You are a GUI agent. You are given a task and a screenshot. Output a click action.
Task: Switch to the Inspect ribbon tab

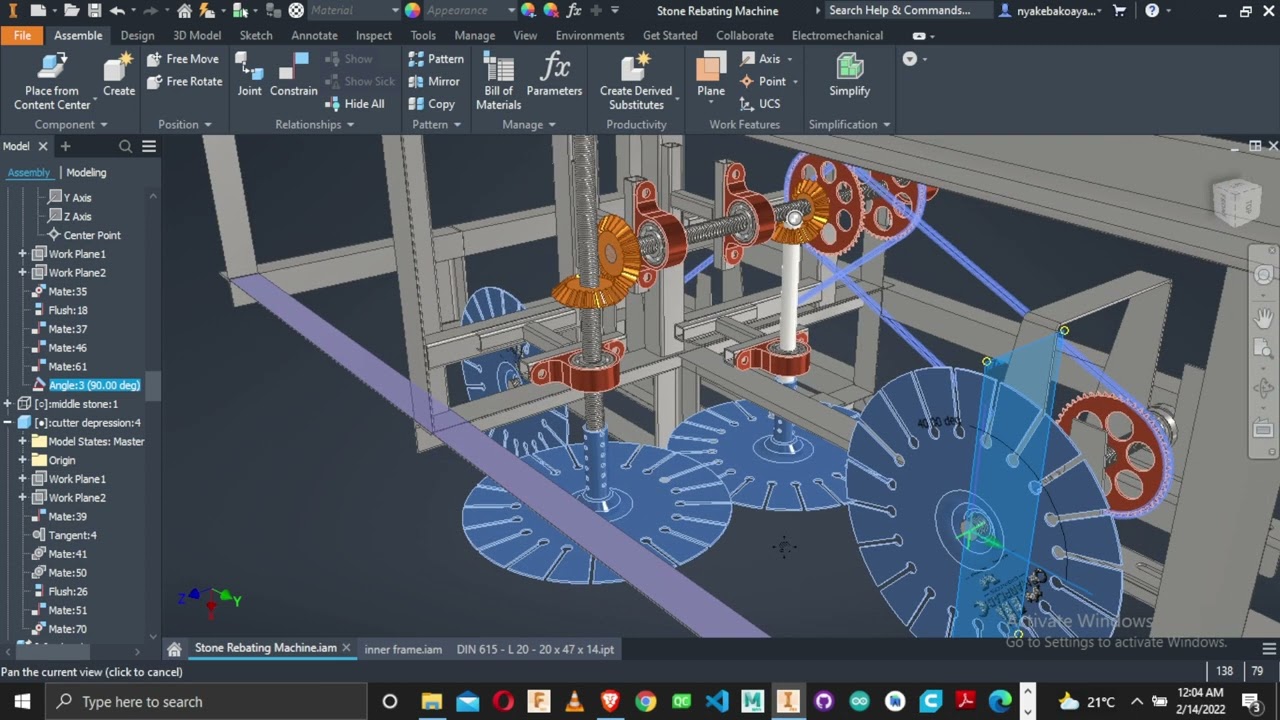click(374, 35)
